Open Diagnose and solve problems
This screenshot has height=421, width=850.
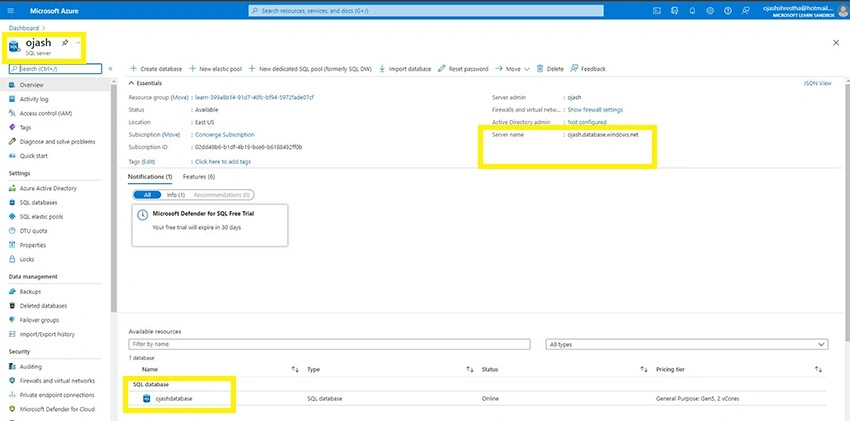[x=55, y=141]
